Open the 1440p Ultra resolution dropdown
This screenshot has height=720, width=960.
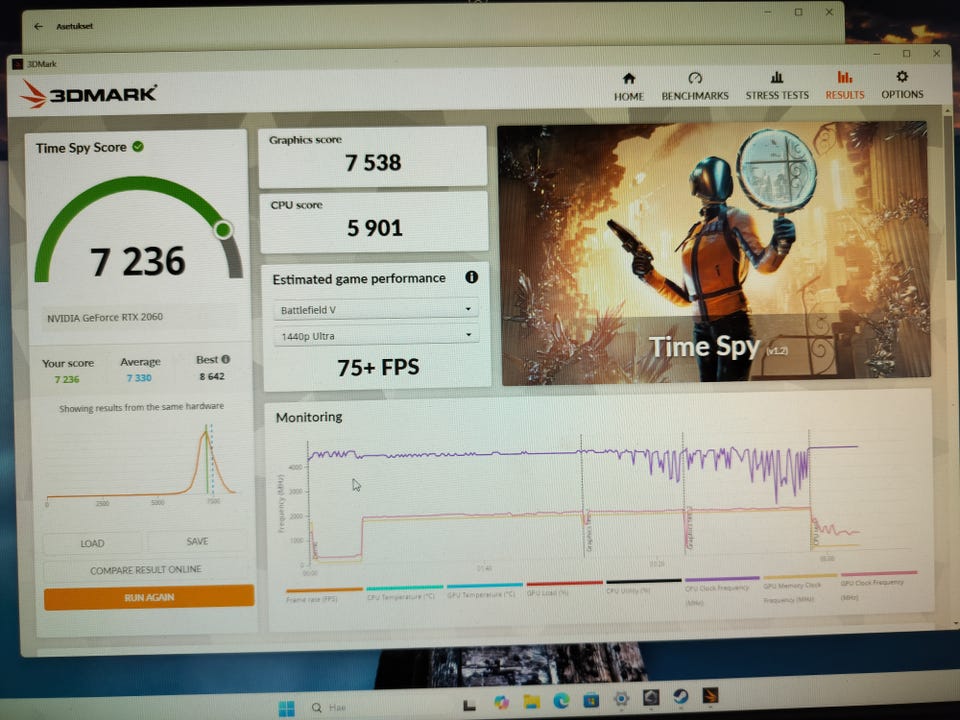coord(375,336)
